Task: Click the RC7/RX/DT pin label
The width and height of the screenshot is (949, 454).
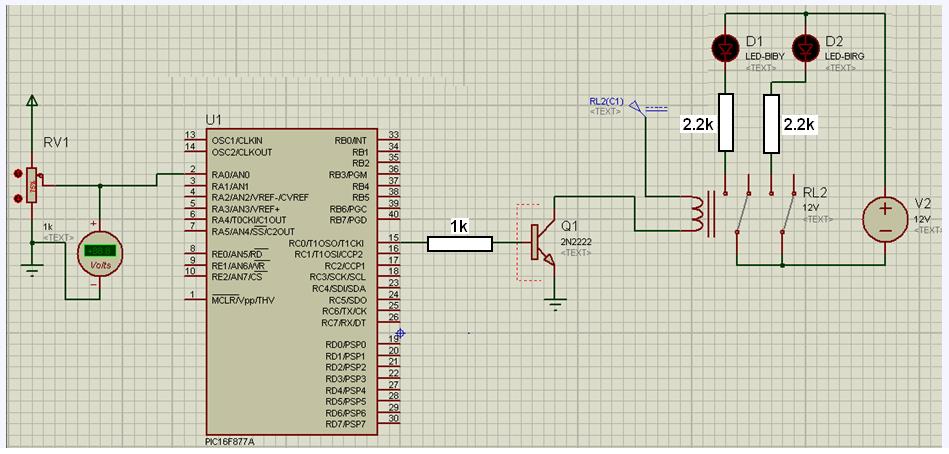Action: tap(344, 322)
